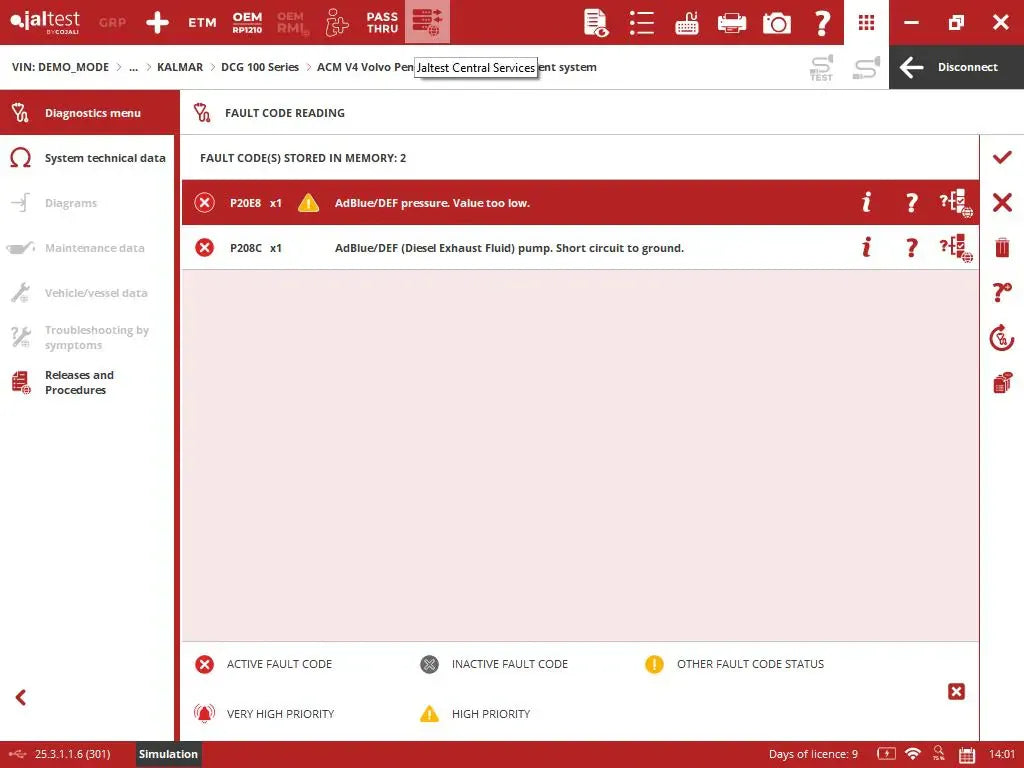Expand the breadcrumb ellipsis
This screenshot has height=768, width=1024.
133,67
